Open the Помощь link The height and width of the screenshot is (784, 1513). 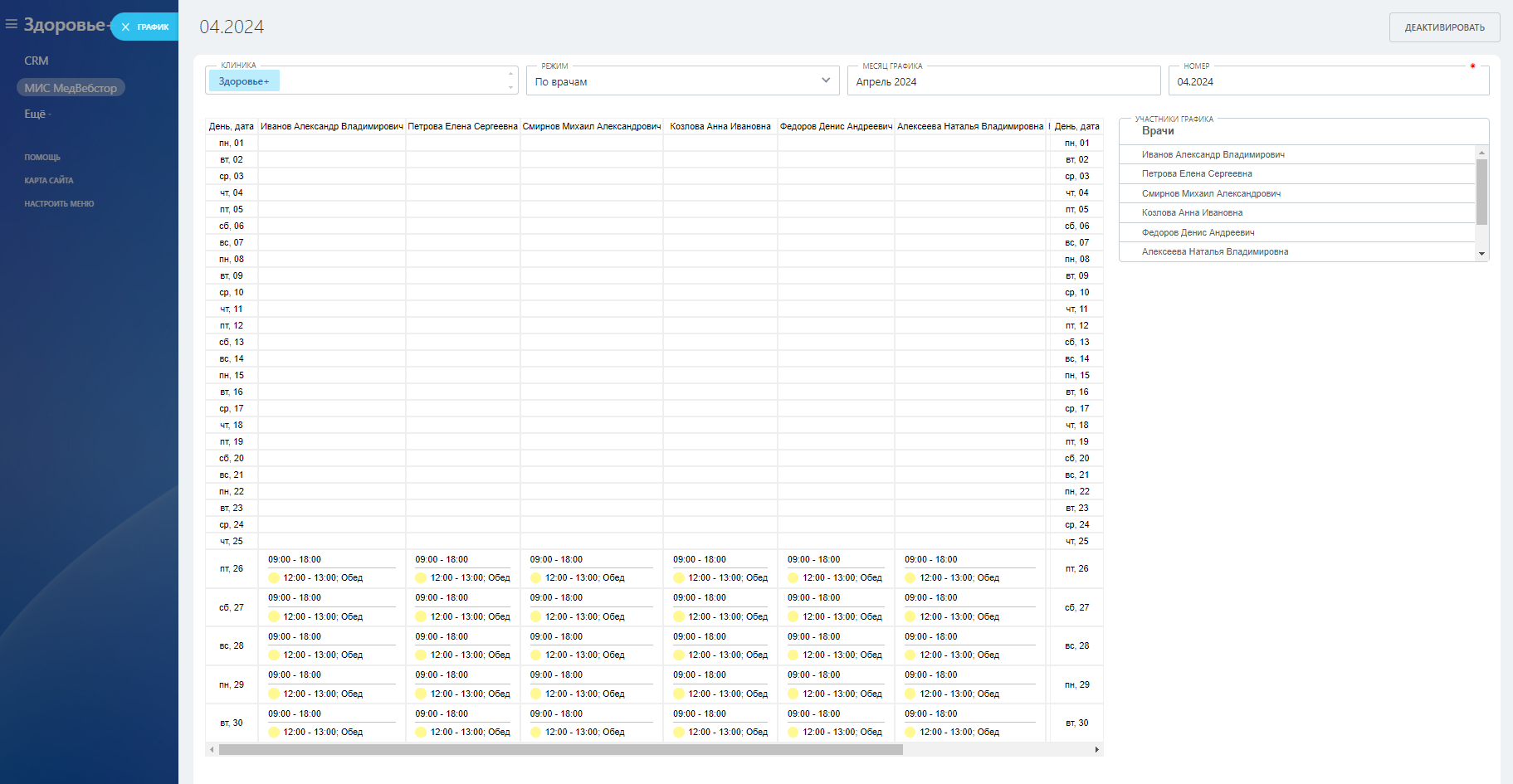[42, 158]
